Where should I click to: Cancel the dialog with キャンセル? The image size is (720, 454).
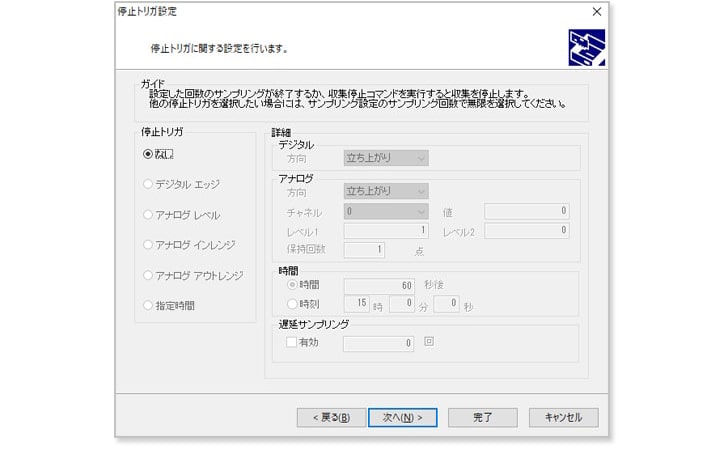563,417
